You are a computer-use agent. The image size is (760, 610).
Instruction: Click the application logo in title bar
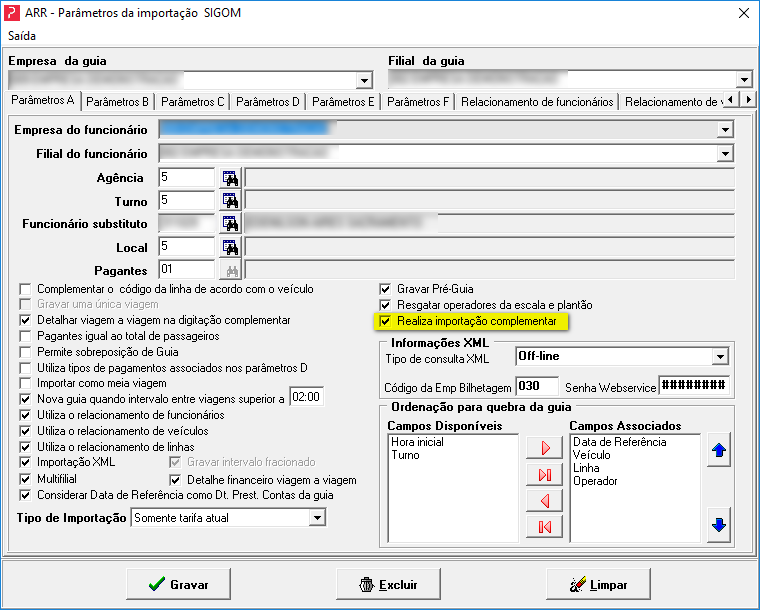click(x=12, y=13)
